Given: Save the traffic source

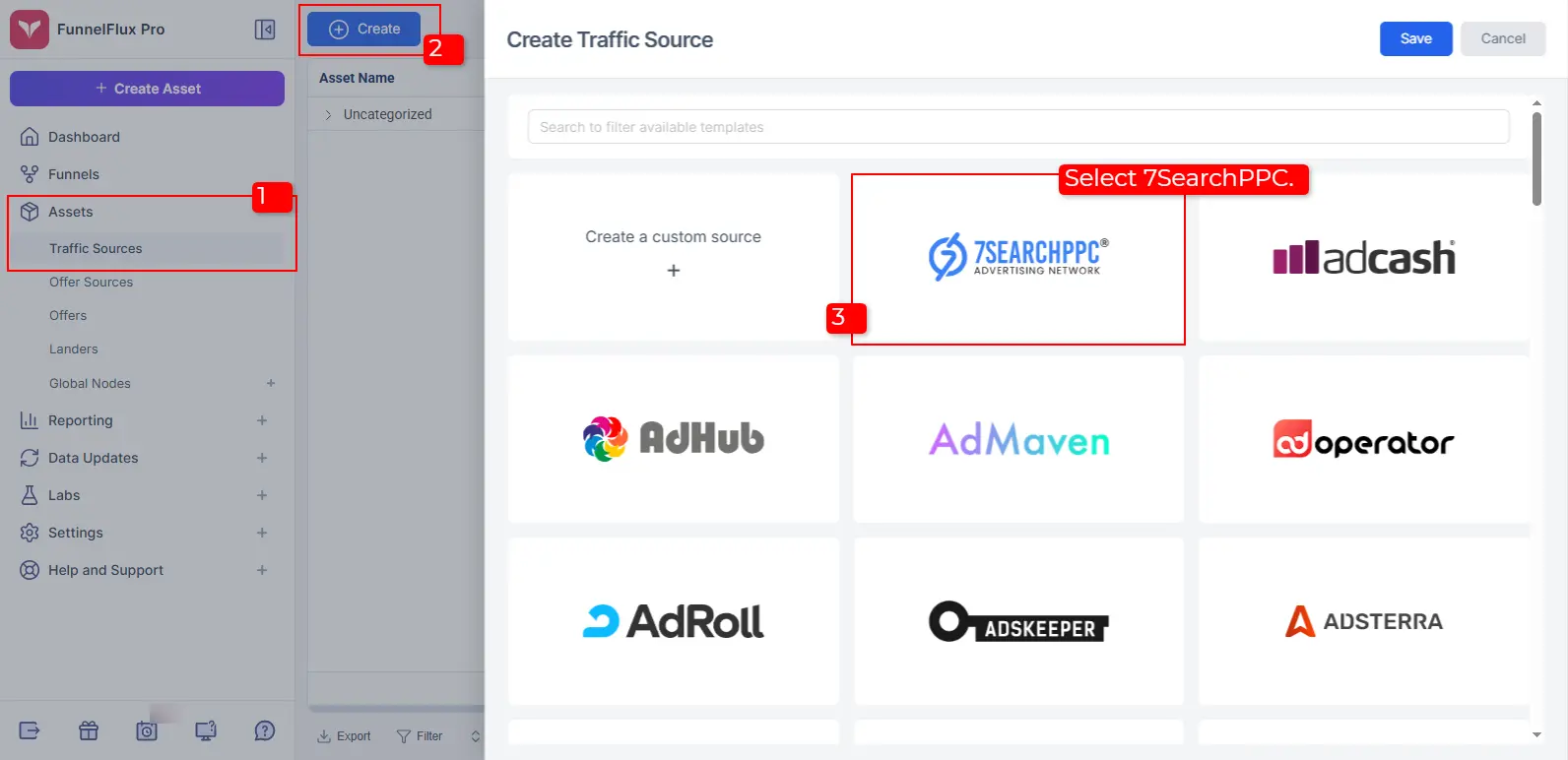Looking at the screenshot, I should click(1415, 38).
